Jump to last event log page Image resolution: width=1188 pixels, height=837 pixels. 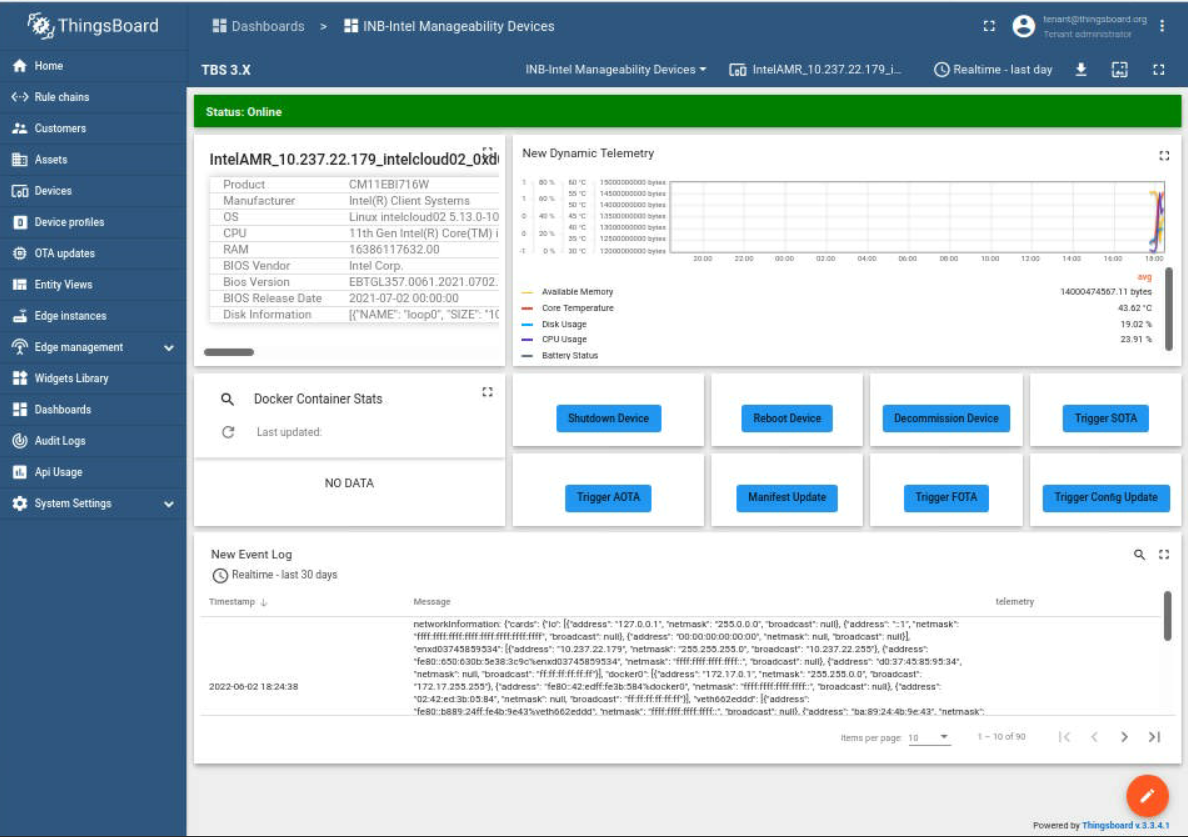tap(1155, 737)
